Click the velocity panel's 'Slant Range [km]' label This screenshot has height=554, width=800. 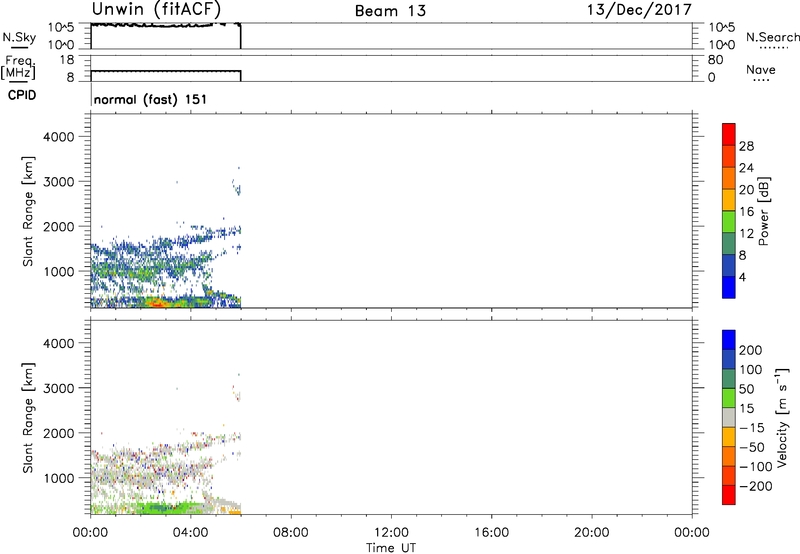28,418
